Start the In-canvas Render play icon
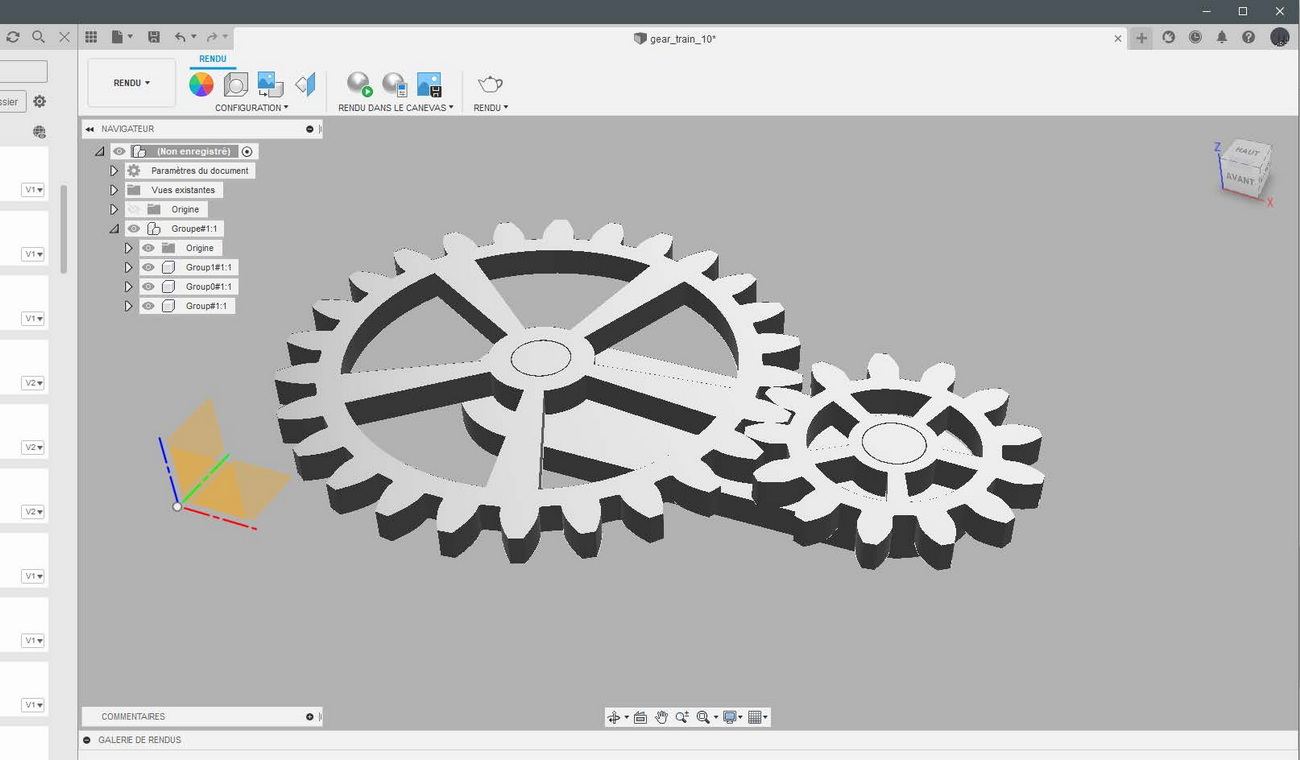 click(x=359, y=85)
